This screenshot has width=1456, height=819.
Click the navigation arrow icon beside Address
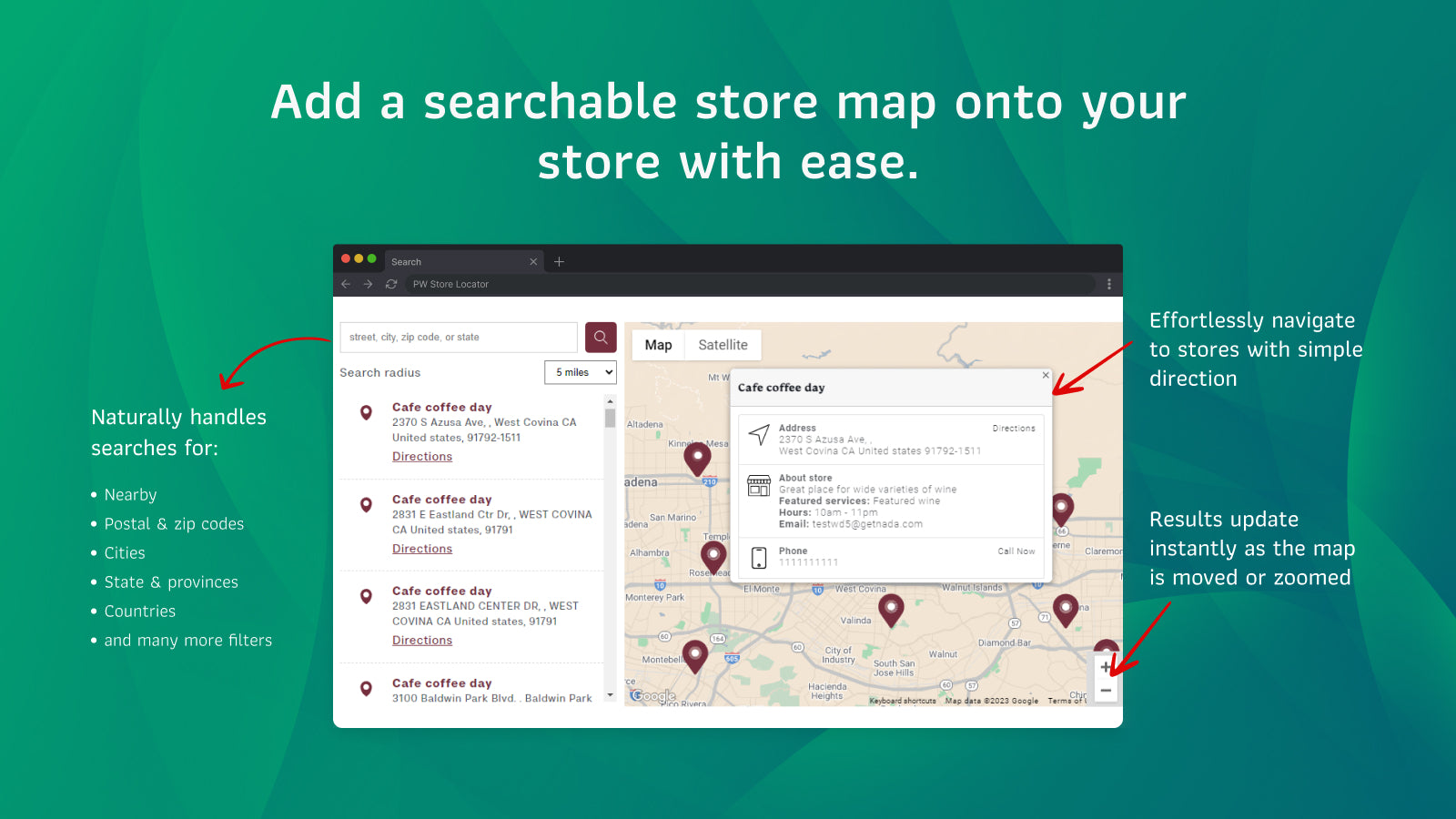click(757, 435)
